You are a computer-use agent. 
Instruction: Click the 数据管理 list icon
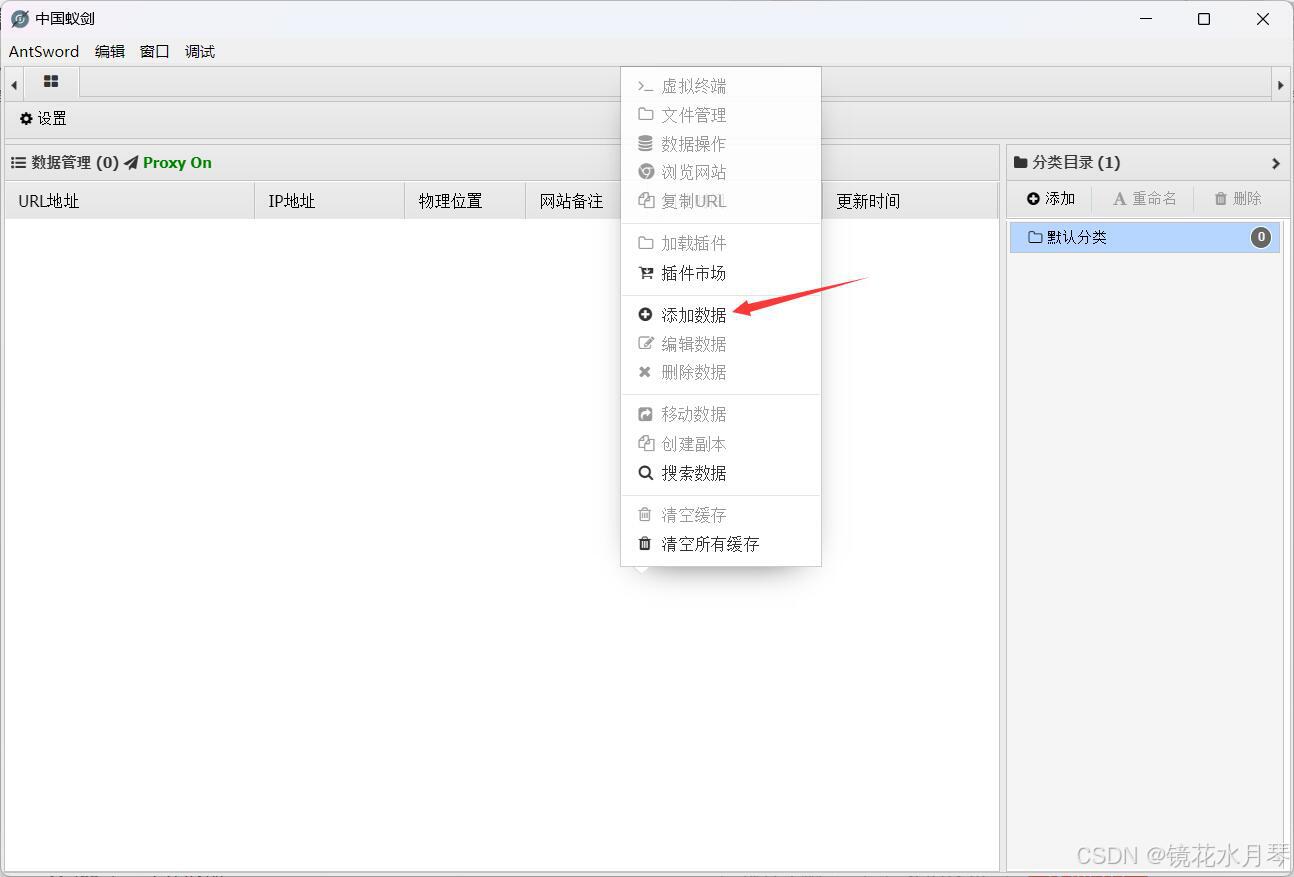tap(18, 162)
